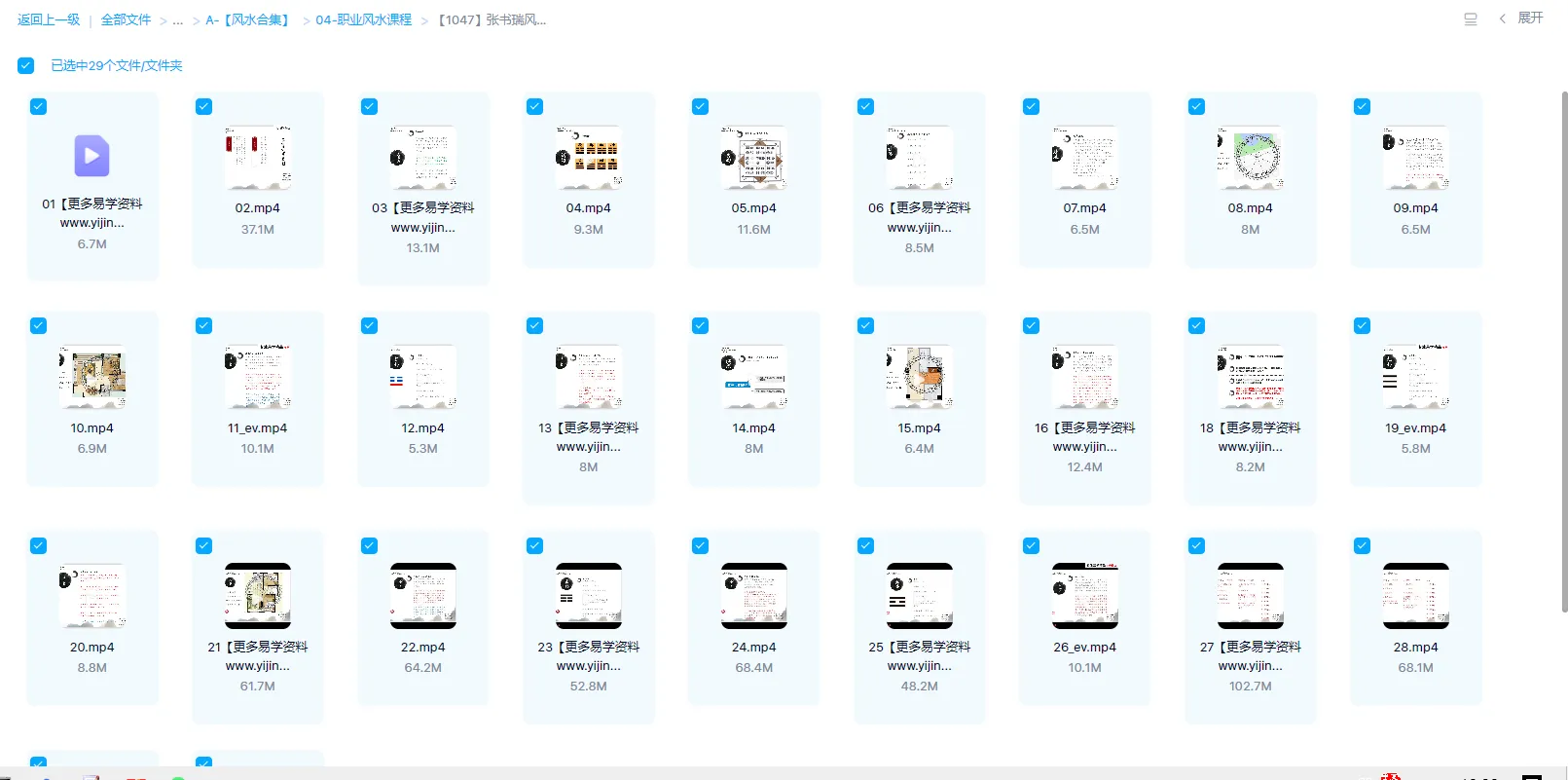Open the A-【风水合集】 breadcrumb
Screen dimensions: 1568x780
click(247, 19)
